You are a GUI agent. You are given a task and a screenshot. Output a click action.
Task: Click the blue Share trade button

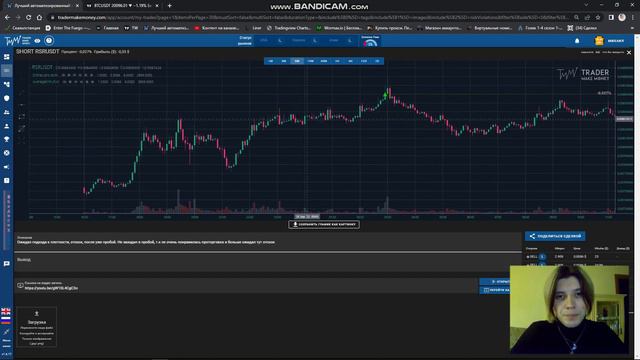(555, 236)
